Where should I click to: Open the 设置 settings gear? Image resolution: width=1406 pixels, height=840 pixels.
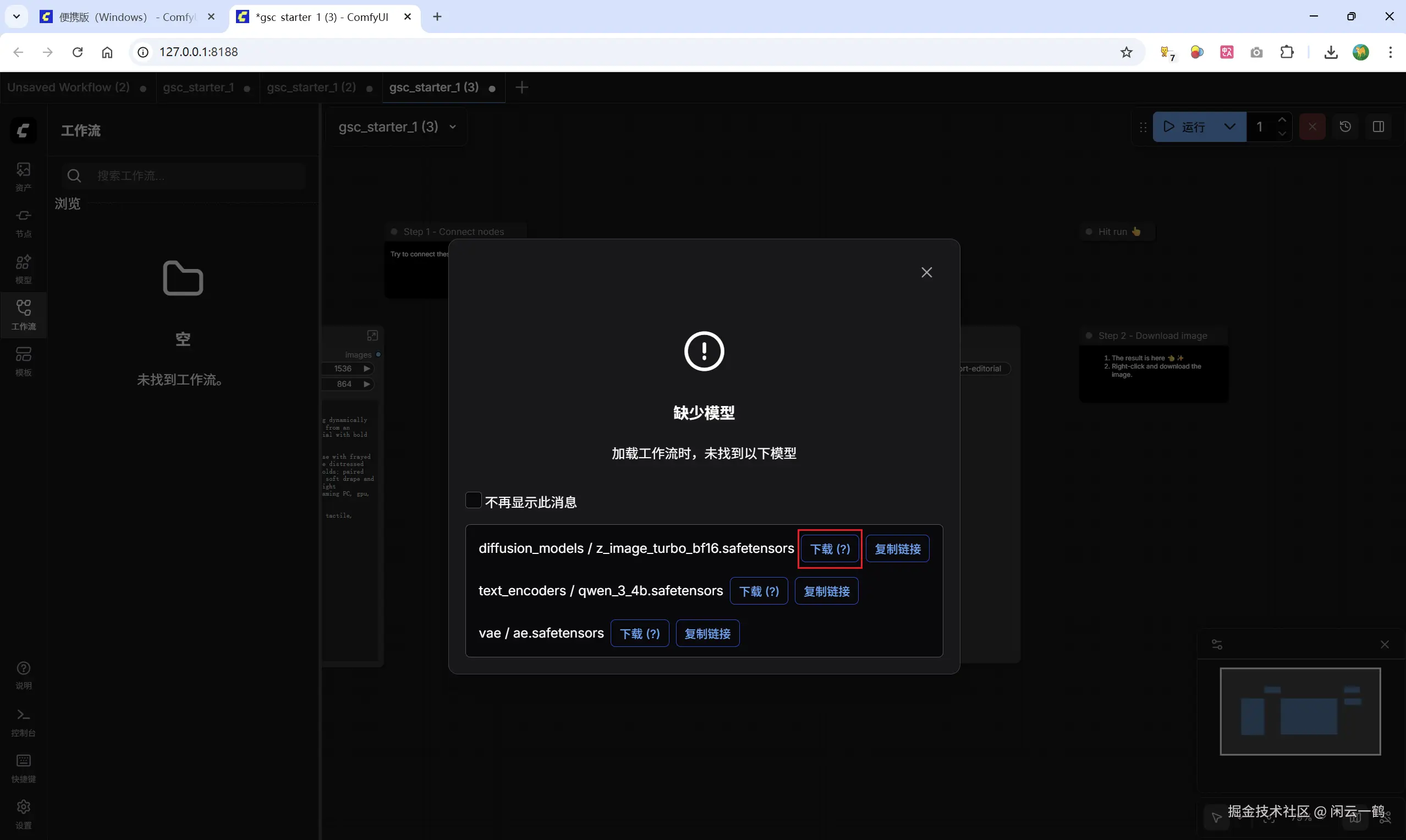pos(23,814)
